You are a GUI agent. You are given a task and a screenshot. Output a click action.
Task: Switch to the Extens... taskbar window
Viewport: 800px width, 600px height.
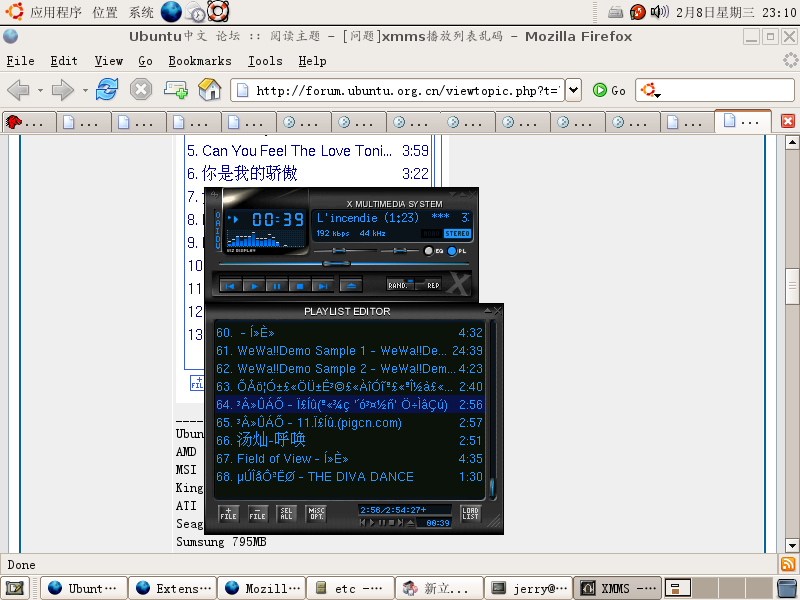point(172,588)
